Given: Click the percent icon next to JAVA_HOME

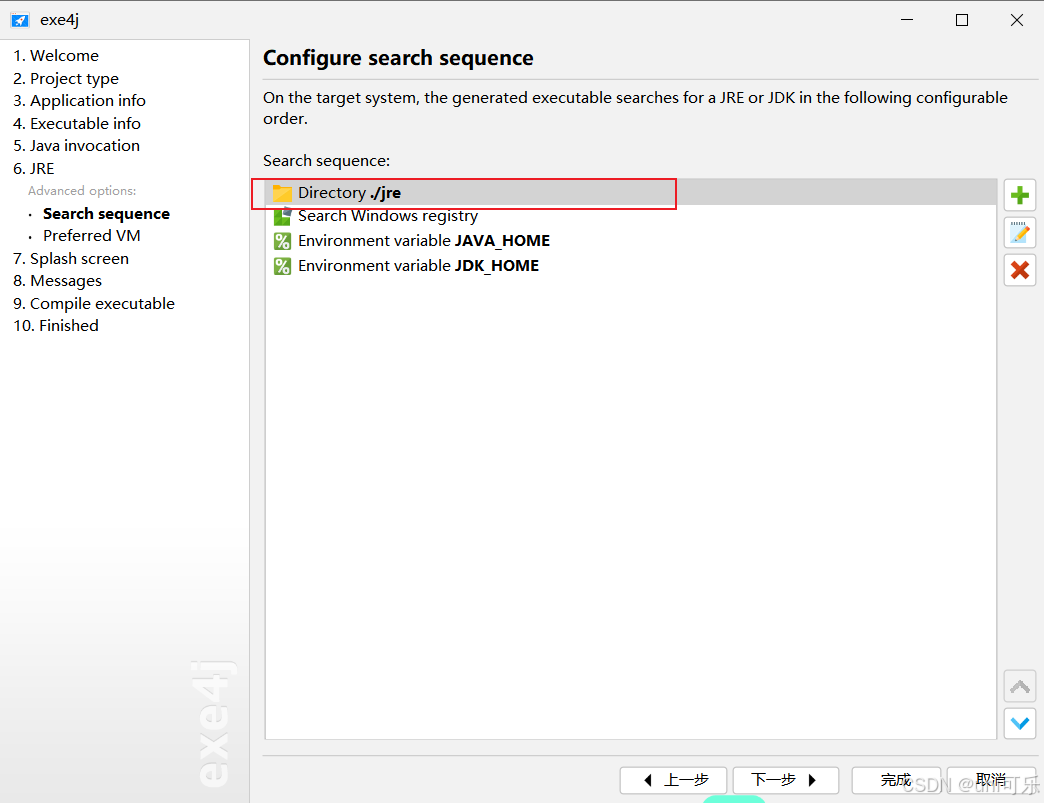Looking at the screenshot, I should coord(282,241).
